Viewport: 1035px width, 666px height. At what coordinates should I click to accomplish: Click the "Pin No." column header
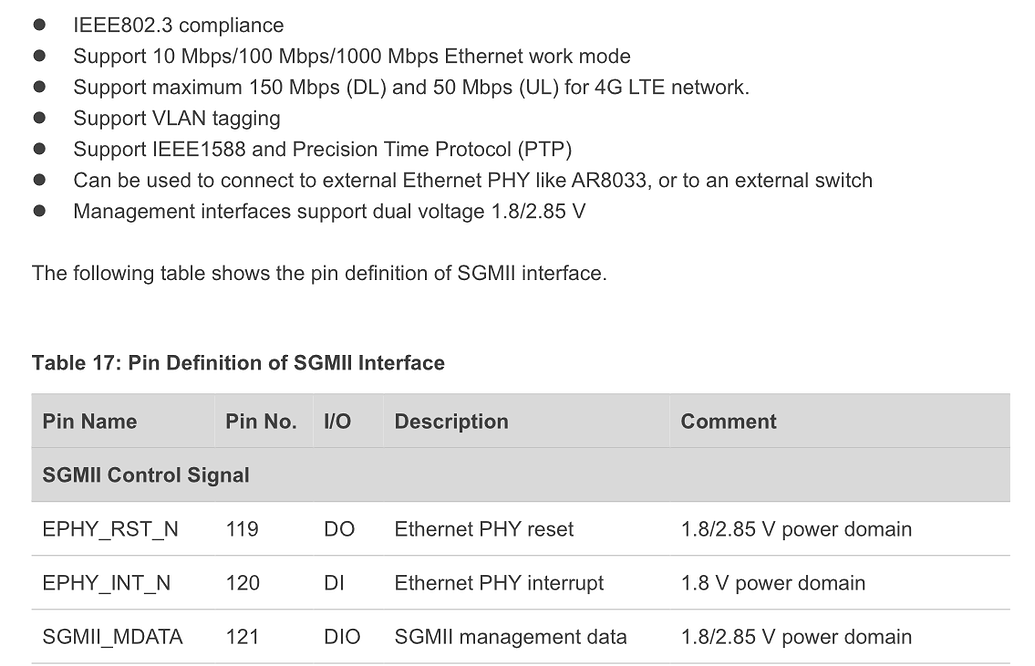261,422
